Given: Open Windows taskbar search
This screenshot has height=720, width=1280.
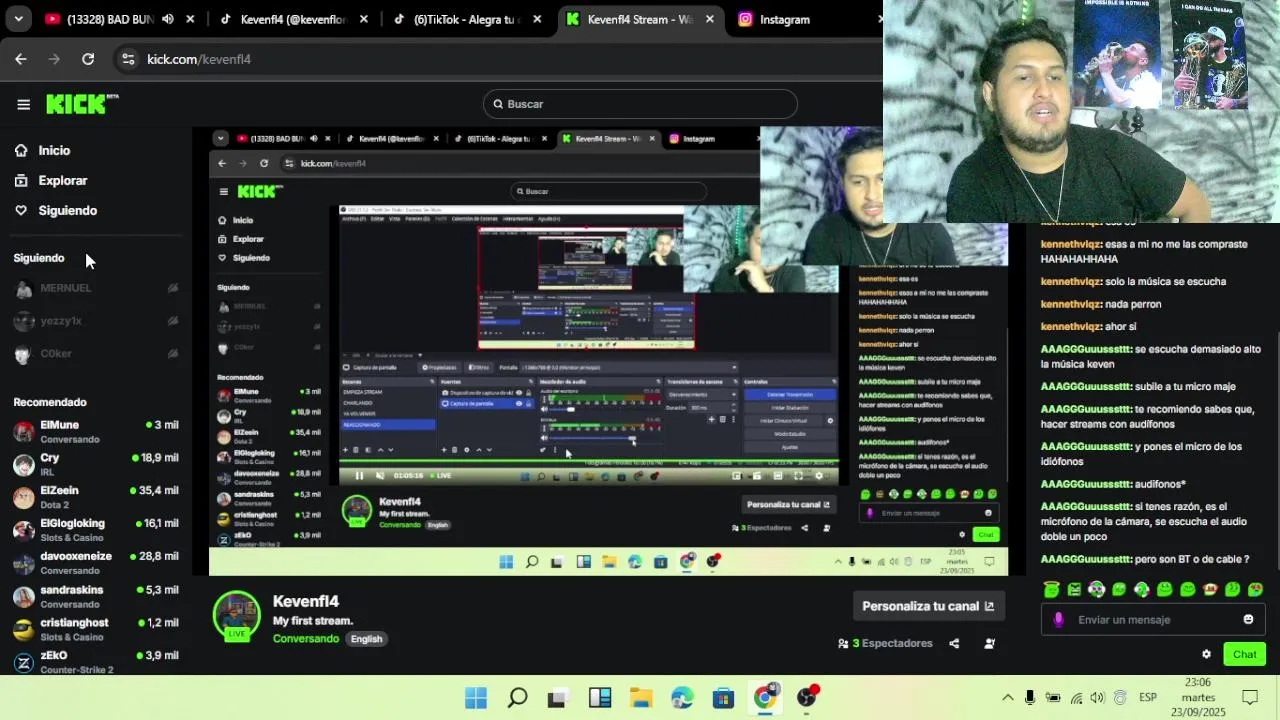Looking at the screenshot, I should coord(517,698).
